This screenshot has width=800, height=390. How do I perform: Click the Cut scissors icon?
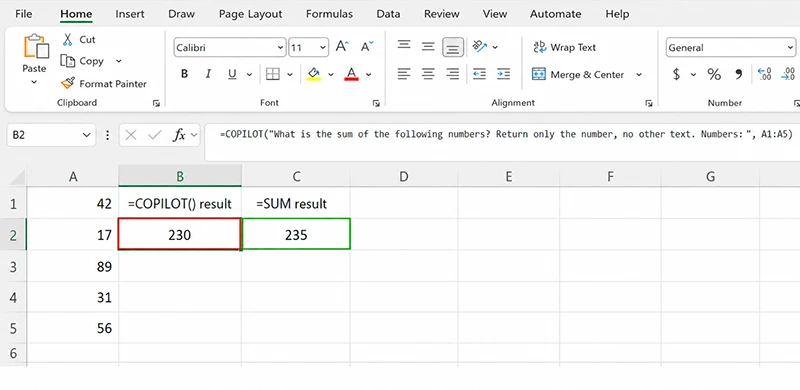[67, 39]
